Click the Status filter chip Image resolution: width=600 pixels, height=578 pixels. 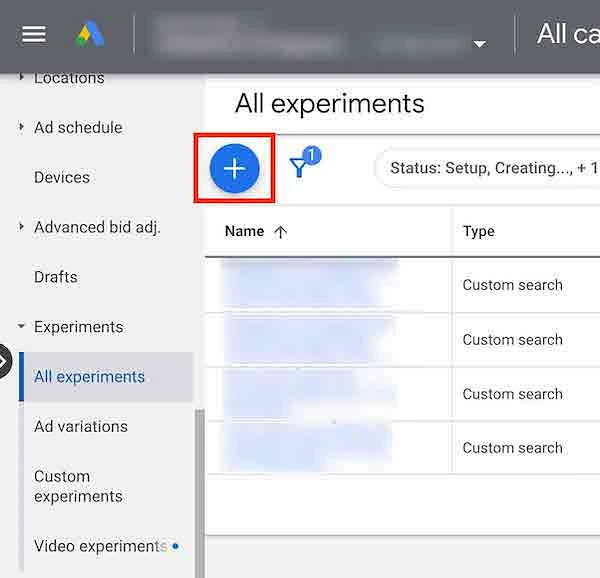pos(490,168)
